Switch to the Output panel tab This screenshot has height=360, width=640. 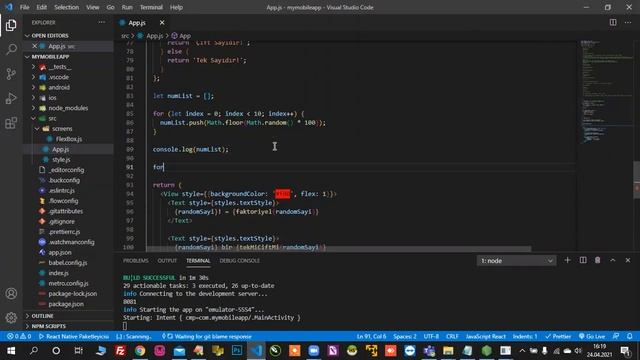click(x=167, y=260)
